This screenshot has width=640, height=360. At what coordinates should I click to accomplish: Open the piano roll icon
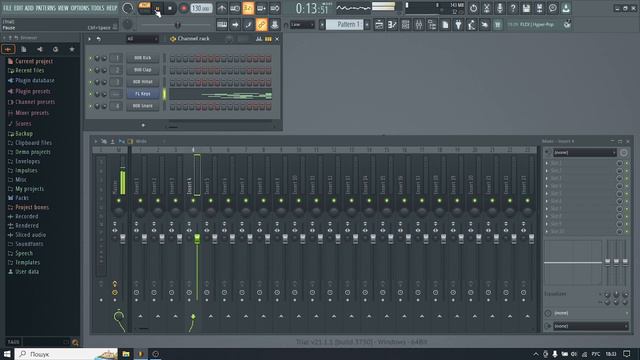392,25
